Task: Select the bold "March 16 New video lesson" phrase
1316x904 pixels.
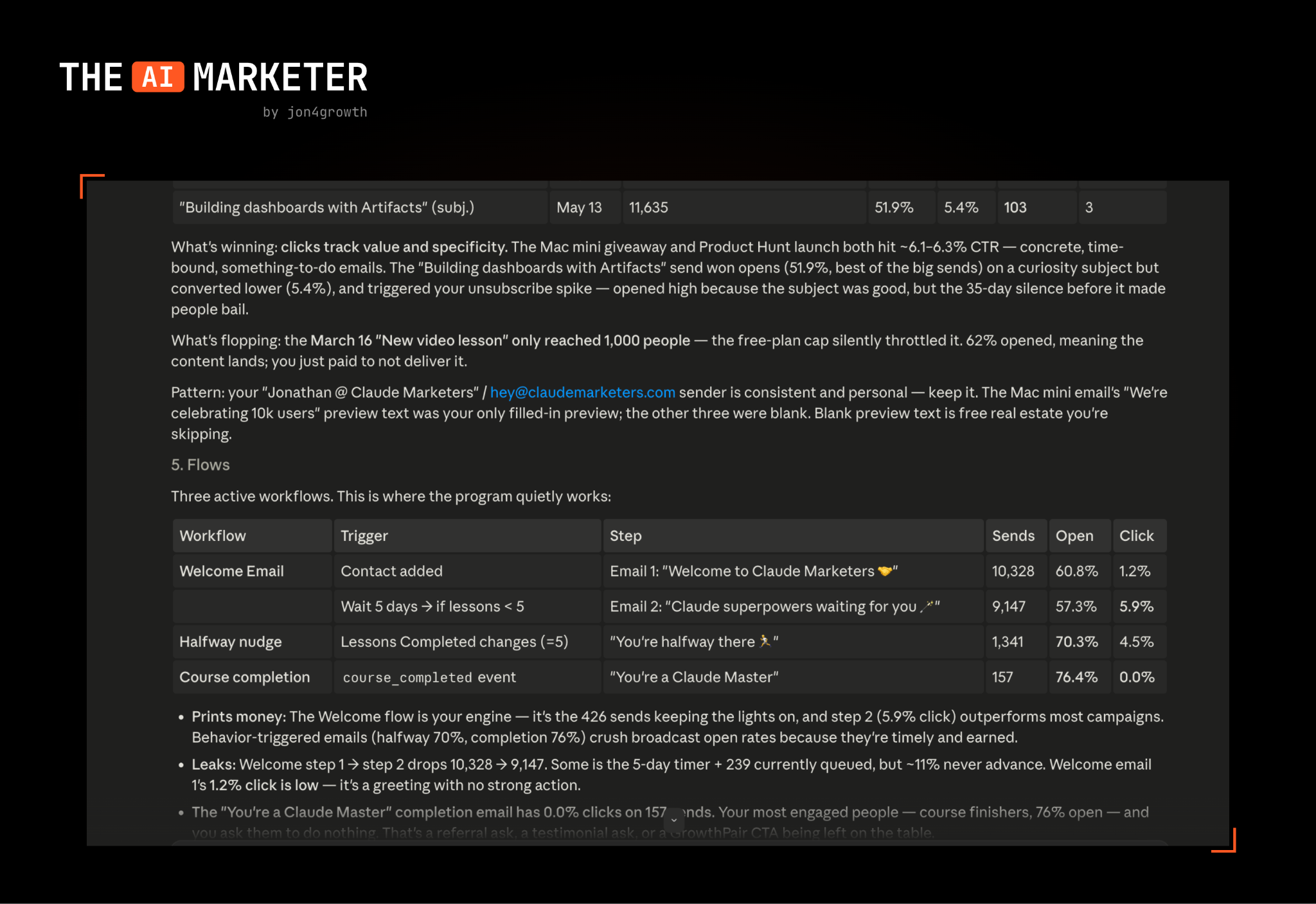Action: coord(410,341)
